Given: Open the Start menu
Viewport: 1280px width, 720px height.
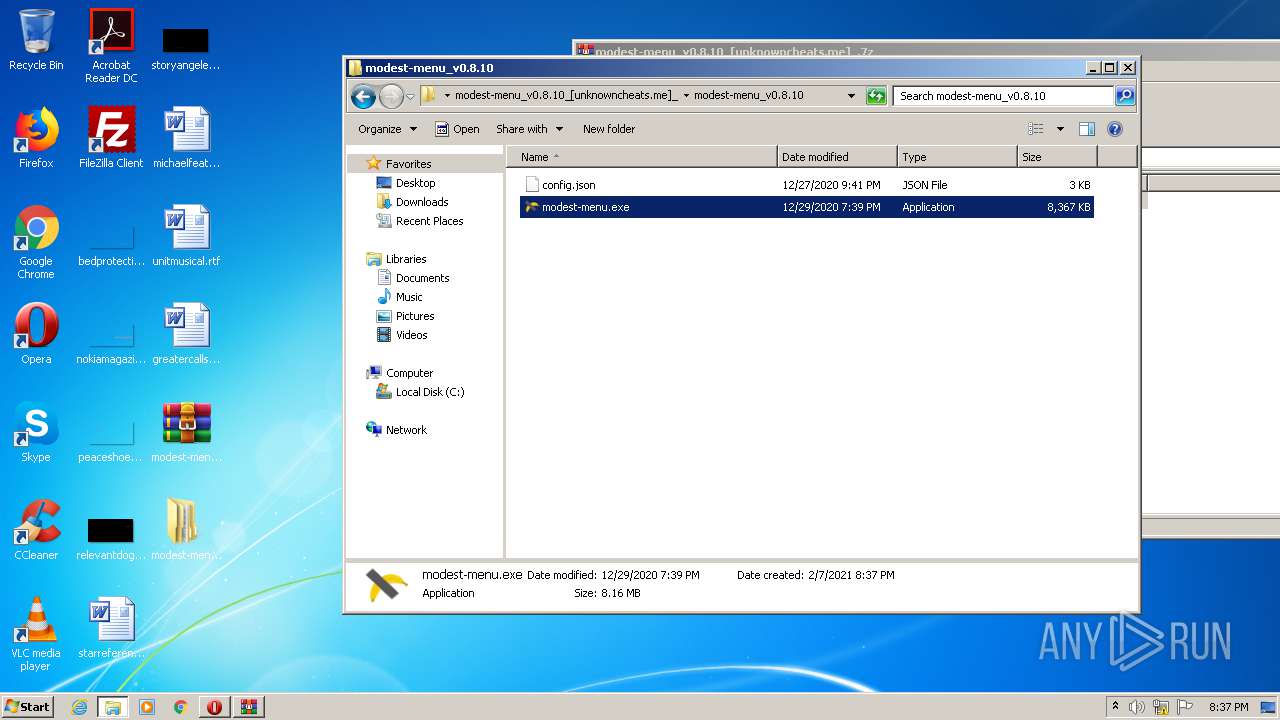Looking at the screenshot, I should 28,707.
